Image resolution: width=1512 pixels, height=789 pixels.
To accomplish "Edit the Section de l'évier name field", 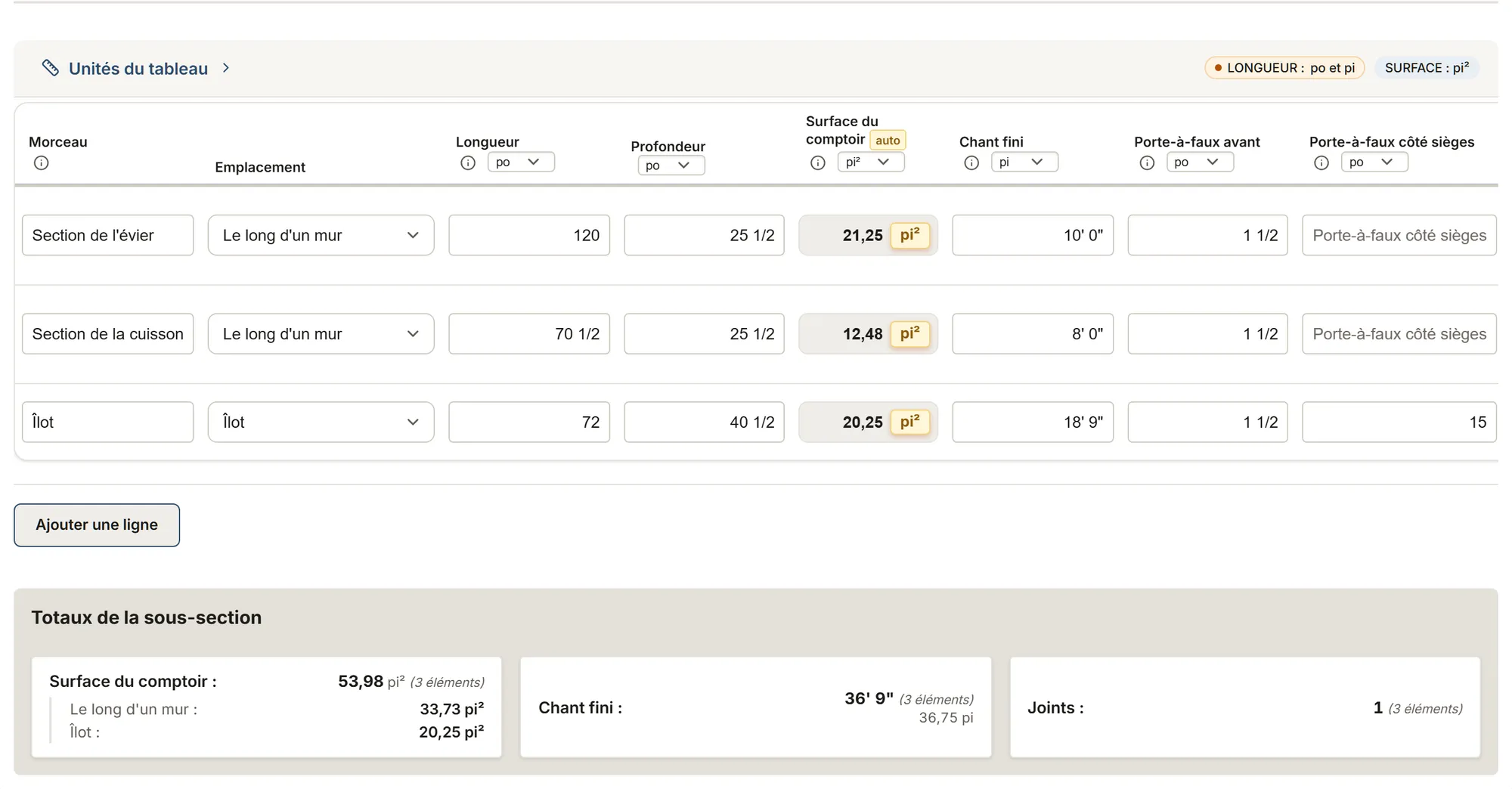I will point(108,235).
